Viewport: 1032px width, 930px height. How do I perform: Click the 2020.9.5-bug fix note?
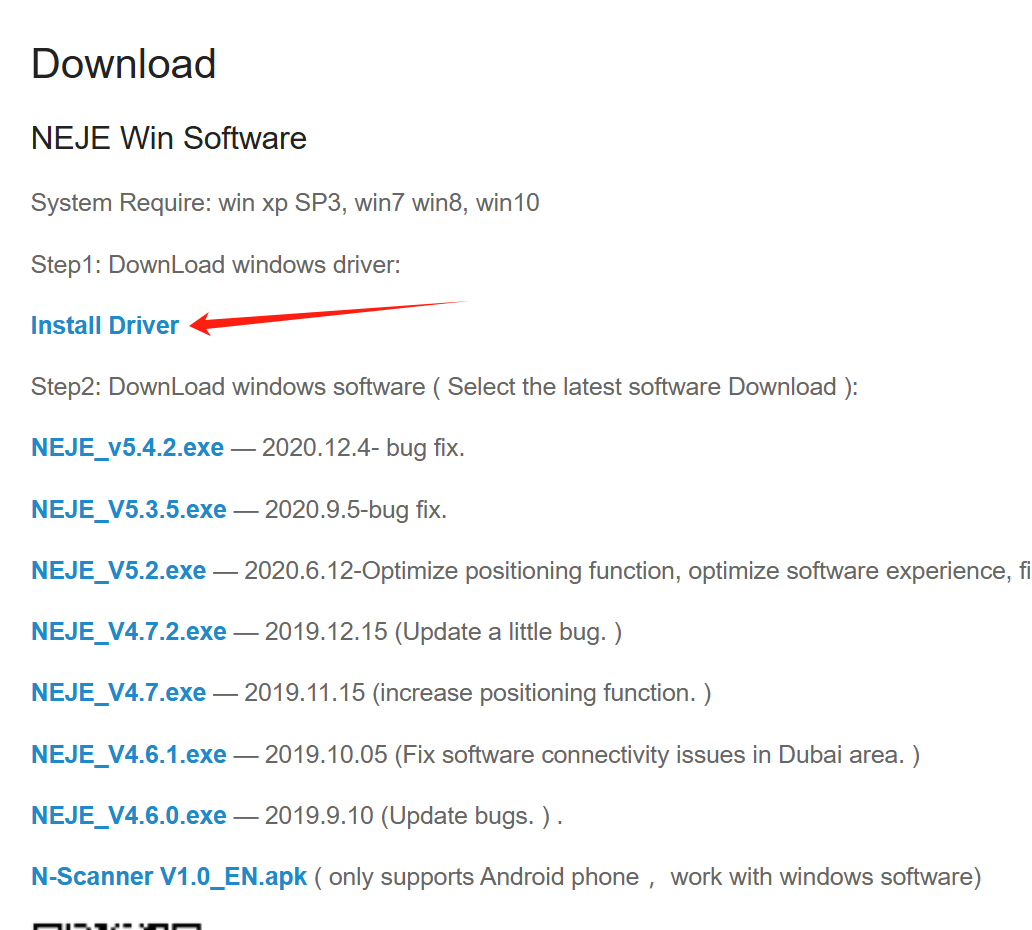355,509
